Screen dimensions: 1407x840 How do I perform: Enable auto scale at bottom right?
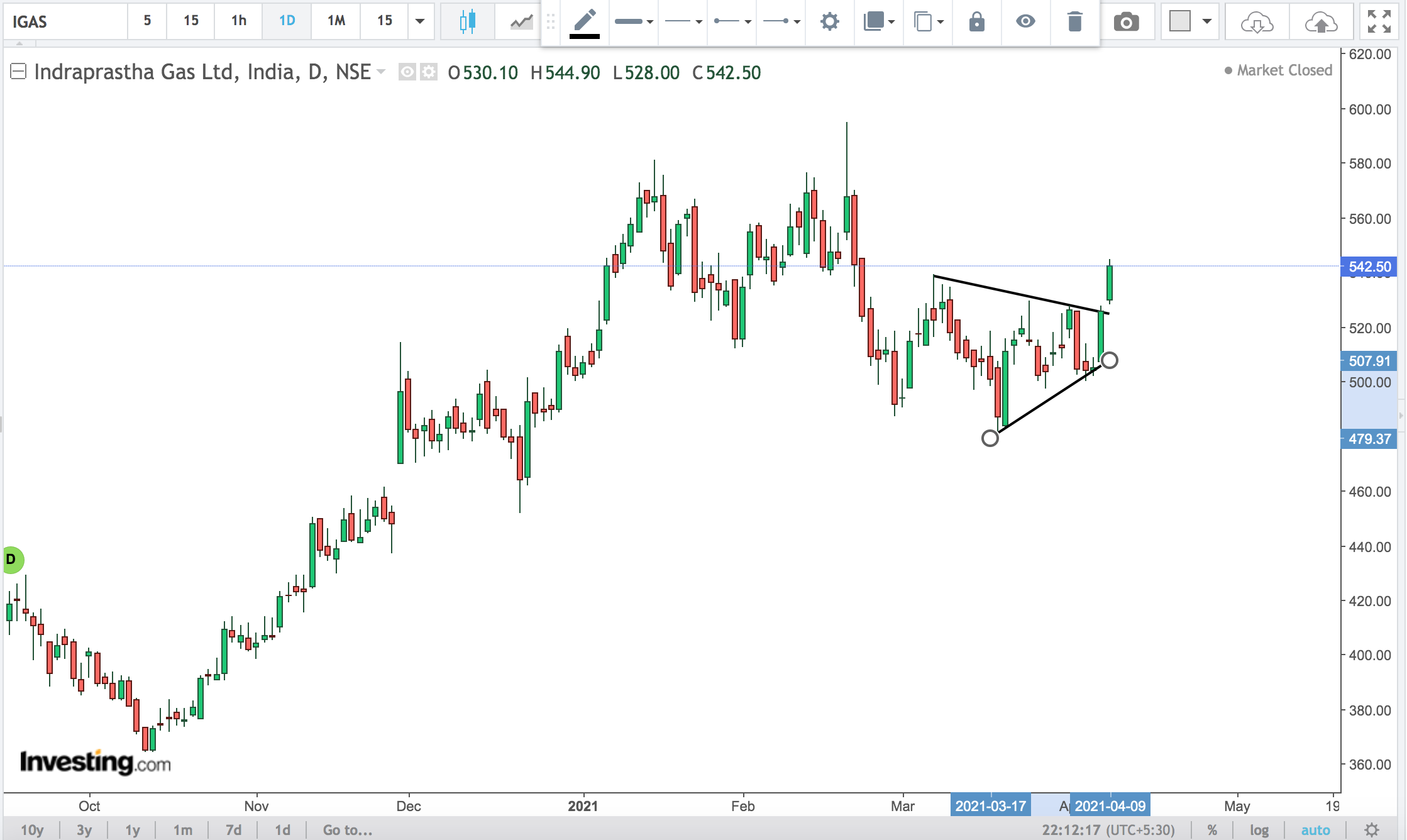click(x=1315, y=830)
